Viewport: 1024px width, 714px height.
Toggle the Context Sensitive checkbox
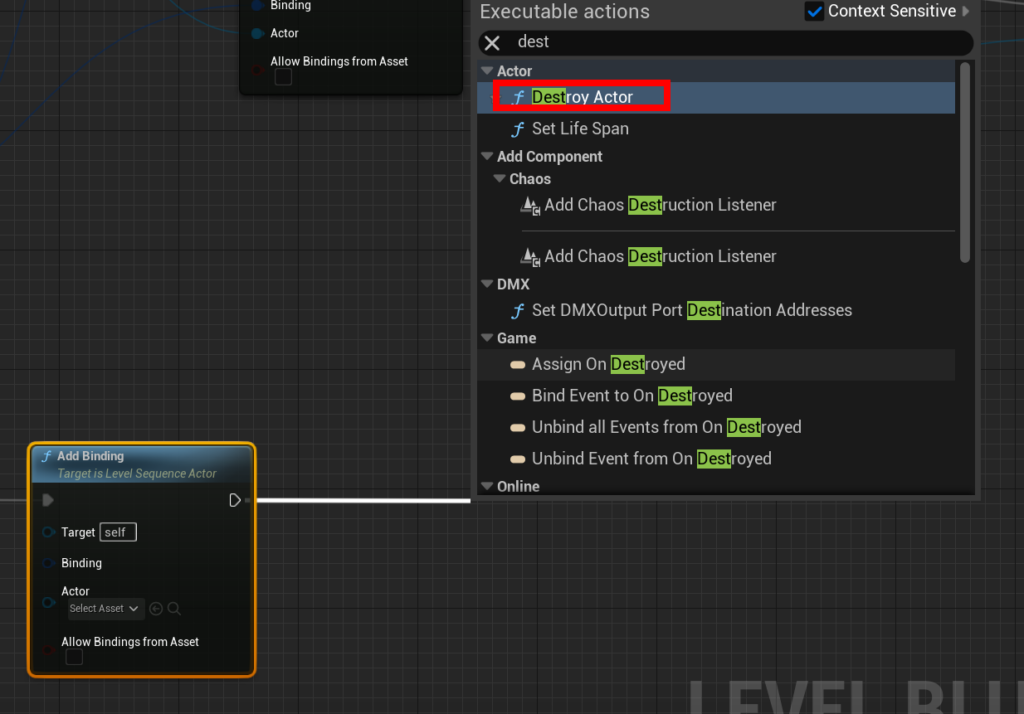814,11
